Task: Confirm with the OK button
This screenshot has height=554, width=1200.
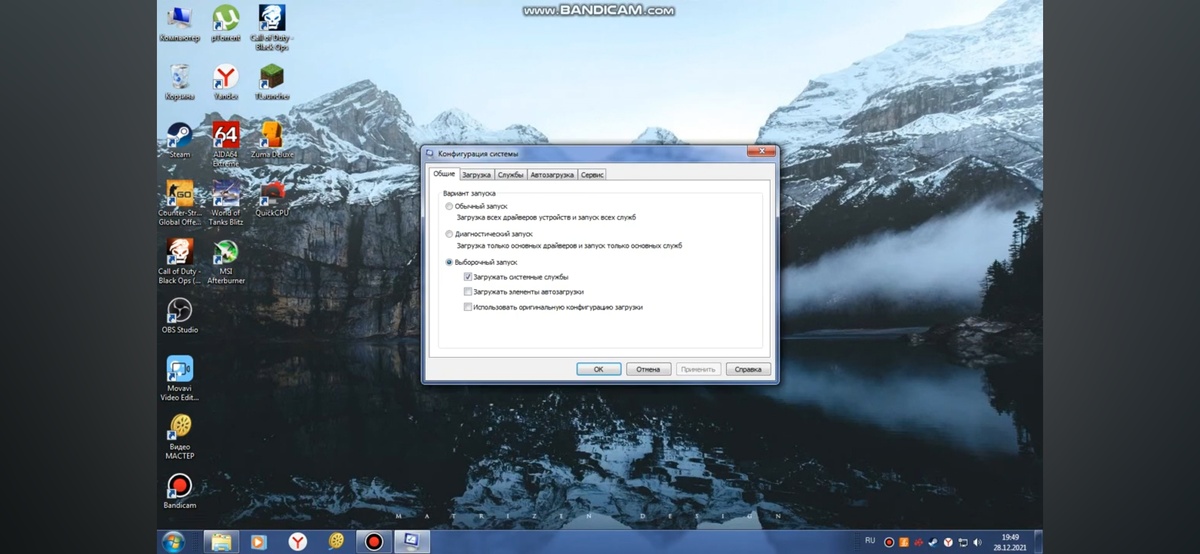Action: pyautogui.click(x=599, y=369)
